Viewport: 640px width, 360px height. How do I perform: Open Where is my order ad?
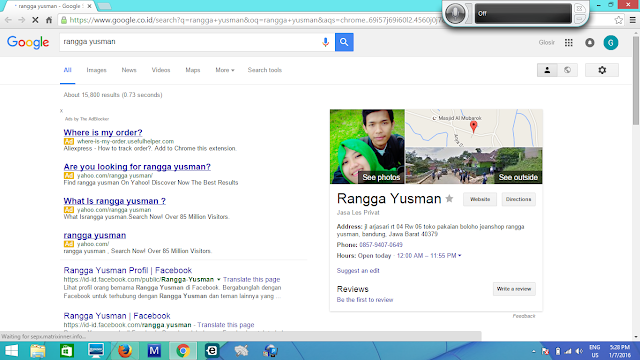coord(103,133)
